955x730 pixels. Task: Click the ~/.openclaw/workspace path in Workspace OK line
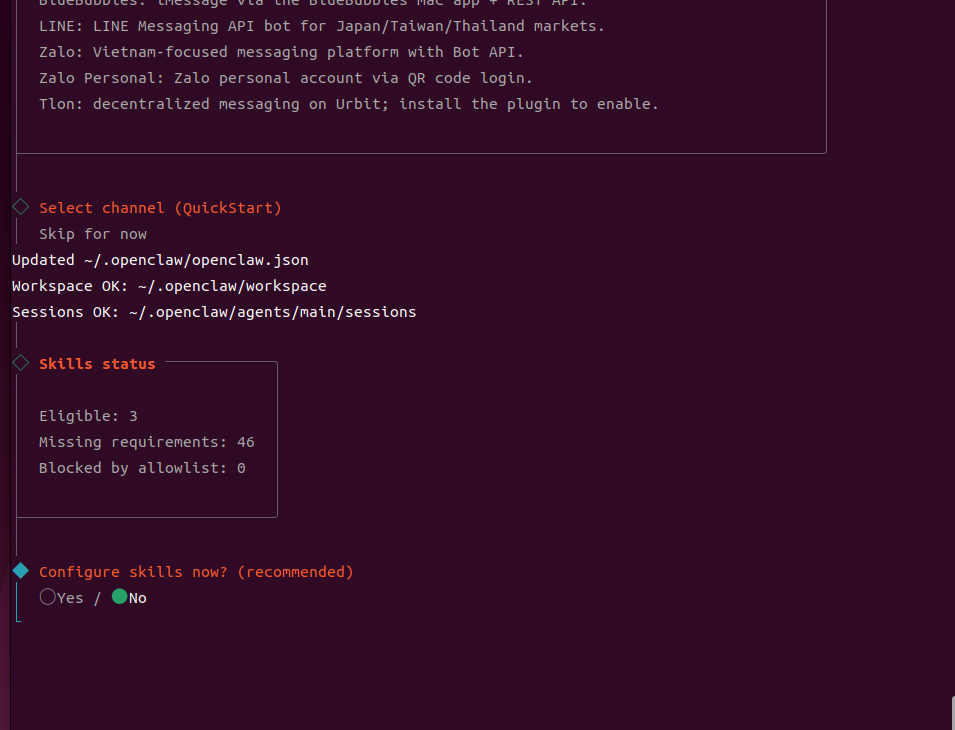click(232, 286)
